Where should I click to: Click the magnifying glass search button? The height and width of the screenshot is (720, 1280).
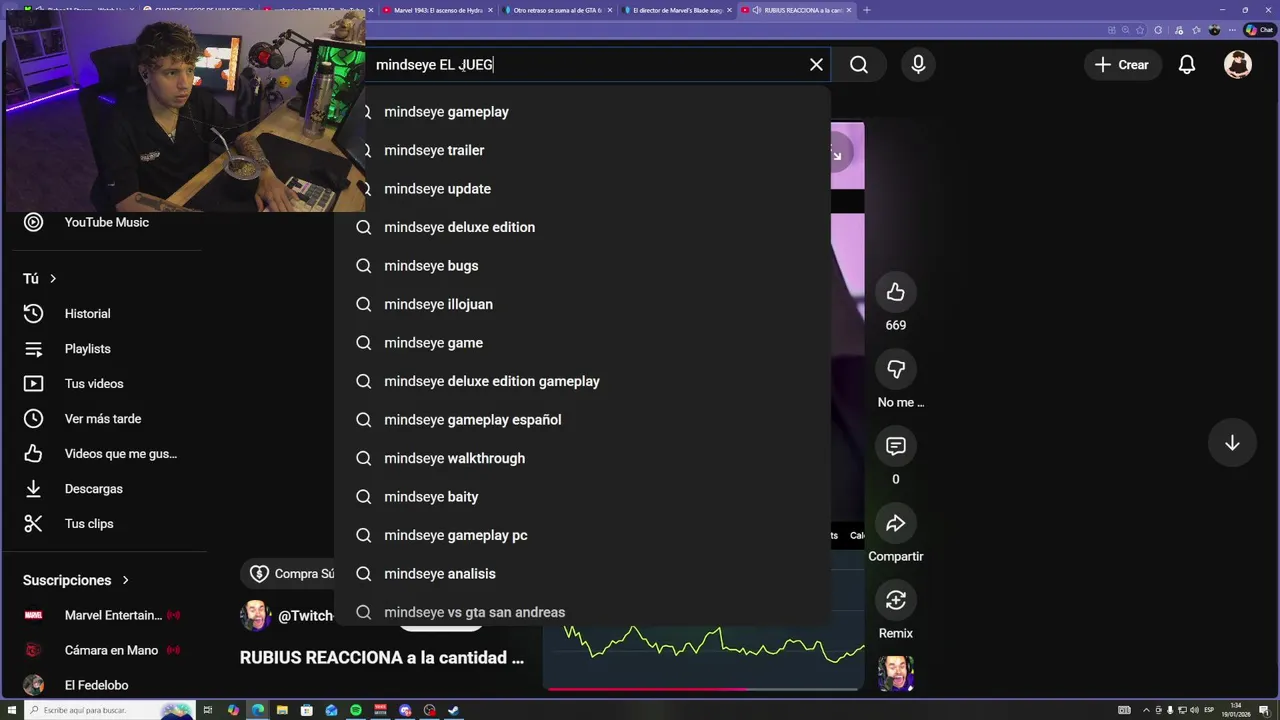pos(859,64)
